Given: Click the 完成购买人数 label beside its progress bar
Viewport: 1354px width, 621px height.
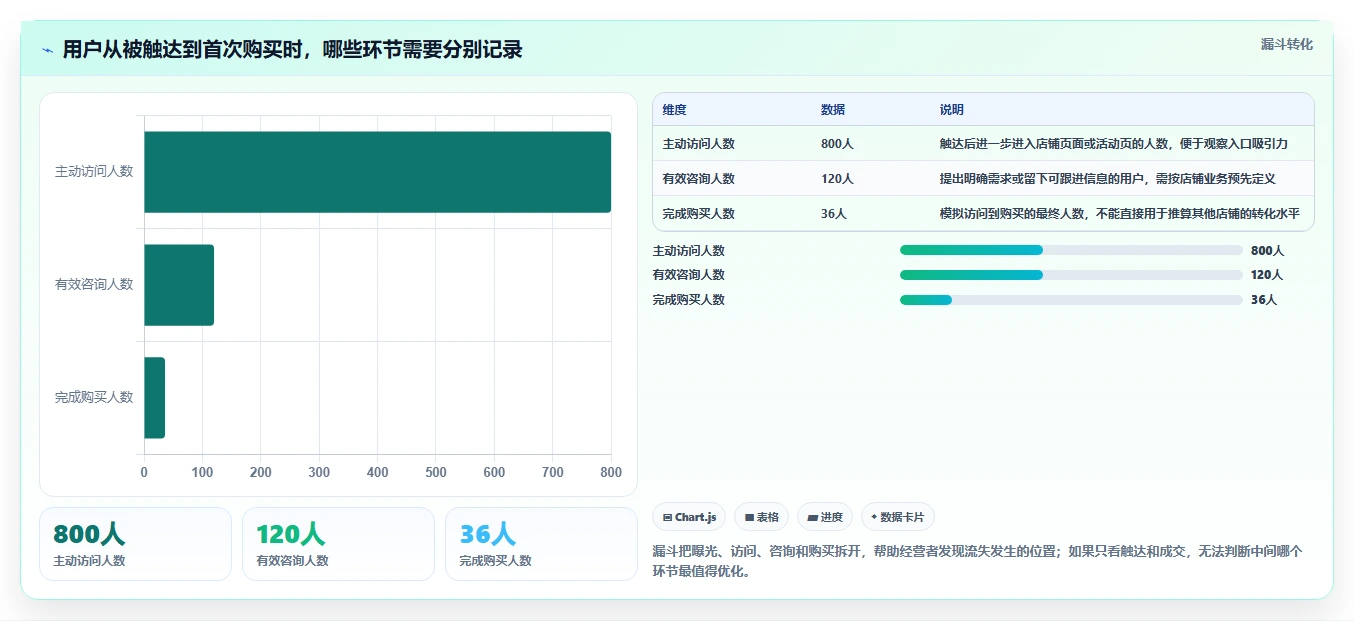Looking at the screenshot, I should (689, 300).
